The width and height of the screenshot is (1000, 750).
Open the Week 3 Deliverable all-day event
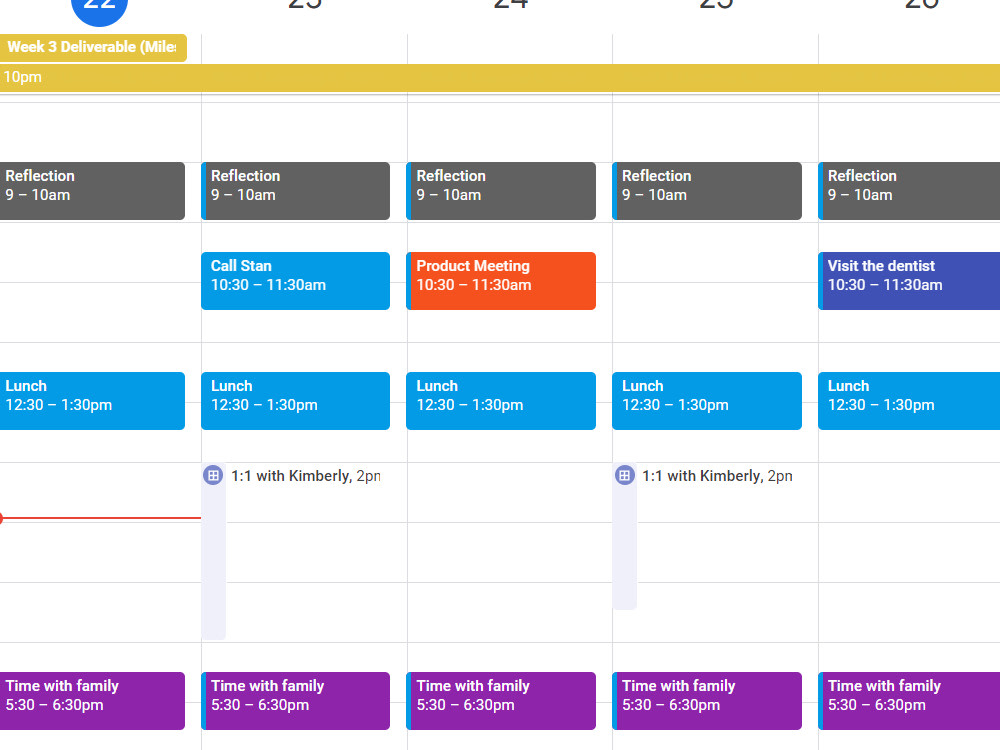pos(92,48)
